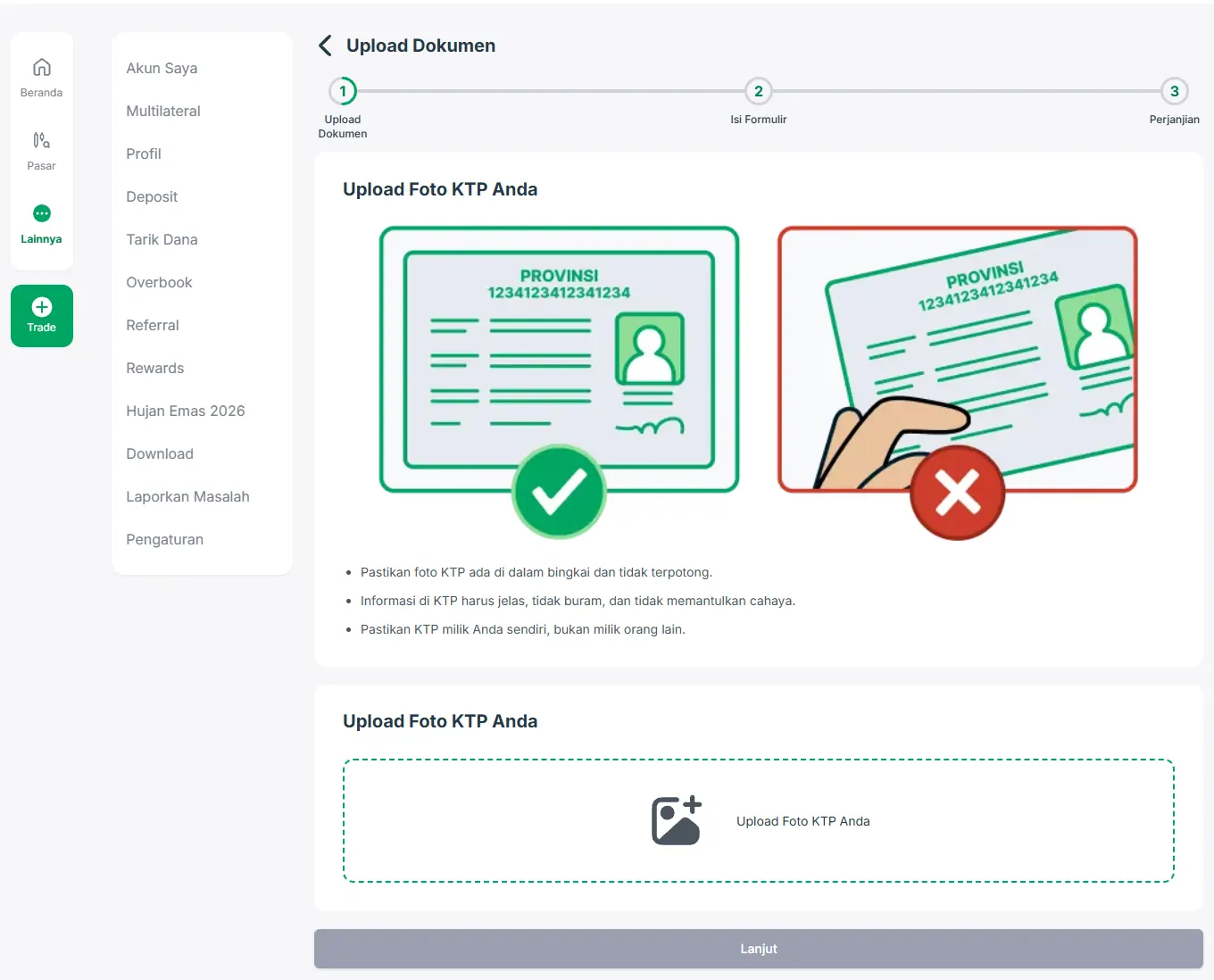The width and height of the screenshot is (1214, 980).
Task: Click the correct KTP example image
Action: click(x=560, y=381)
